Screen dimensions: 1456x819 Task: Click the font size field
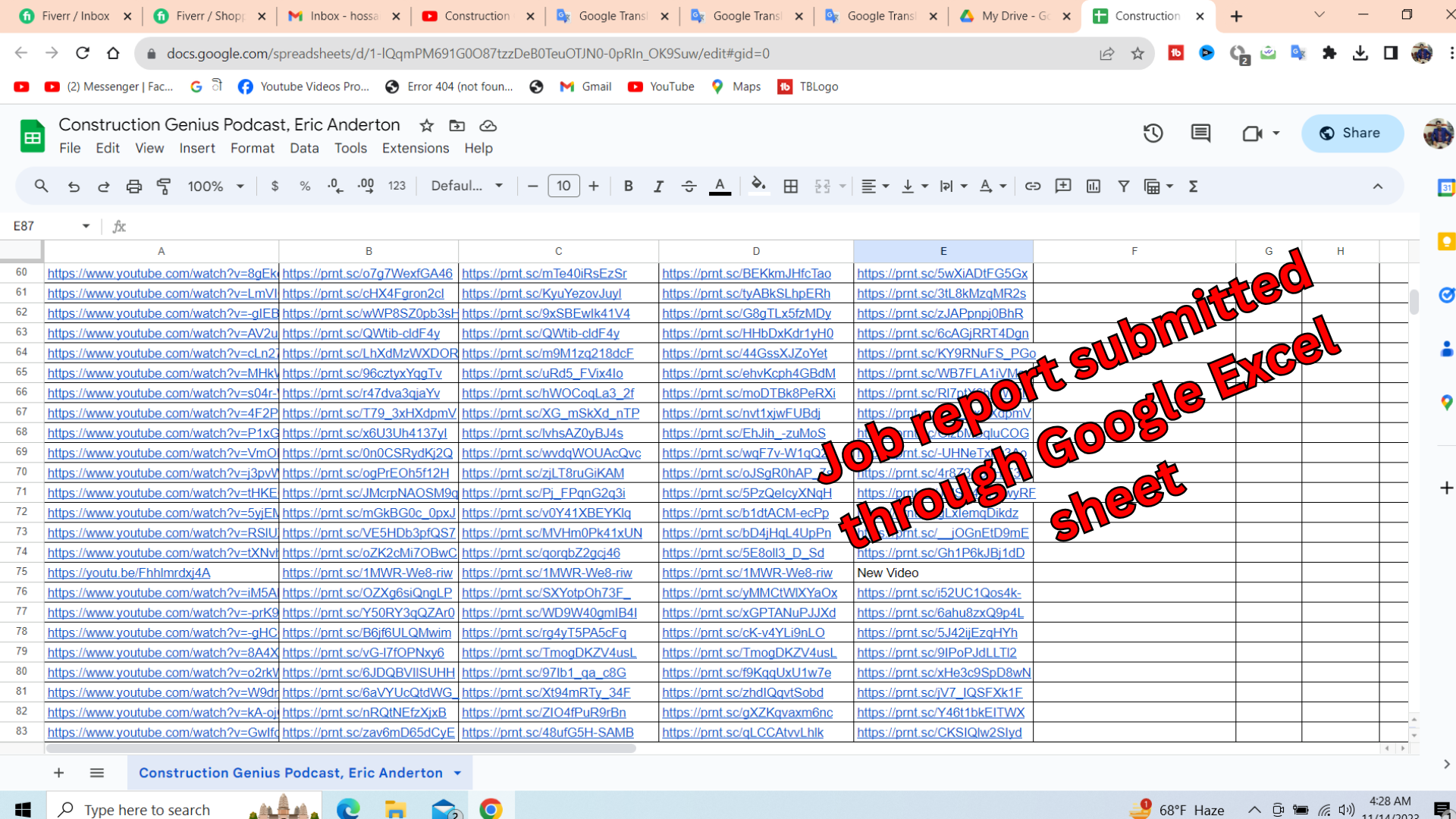563,186
